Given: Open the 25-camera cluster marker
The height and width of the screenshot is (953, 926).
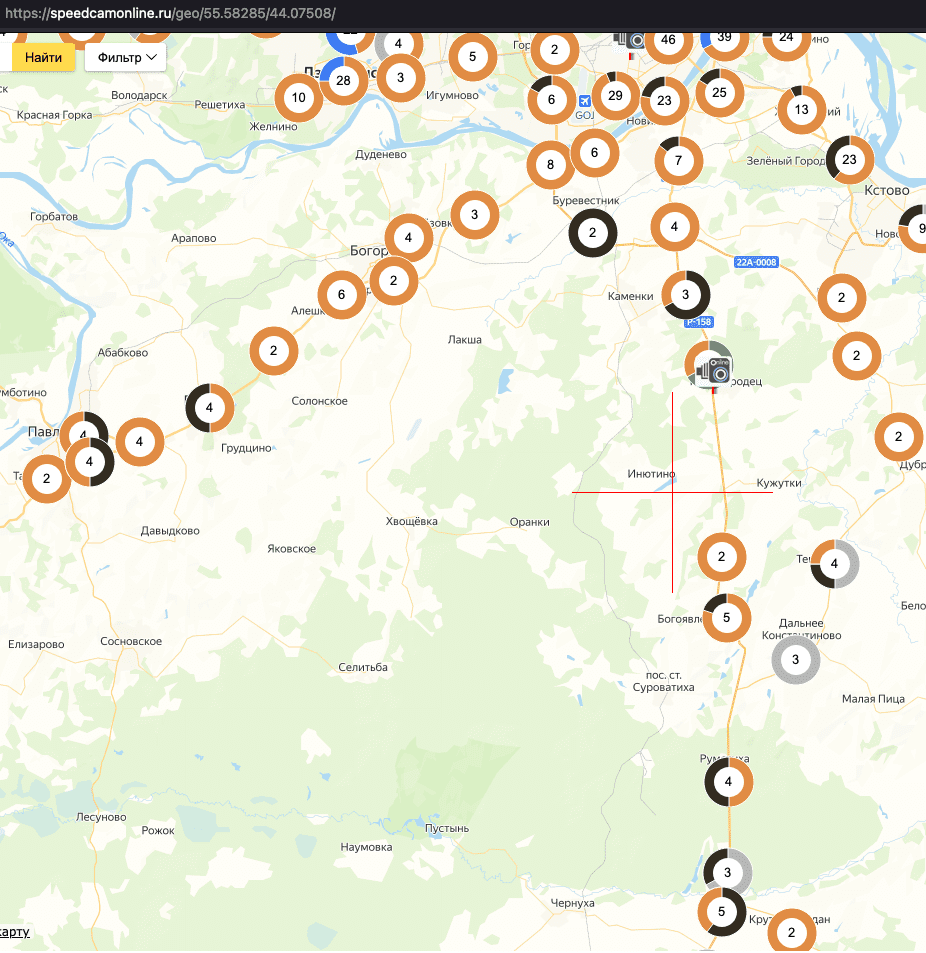Looking at the screenshot, I should (719, 92).
